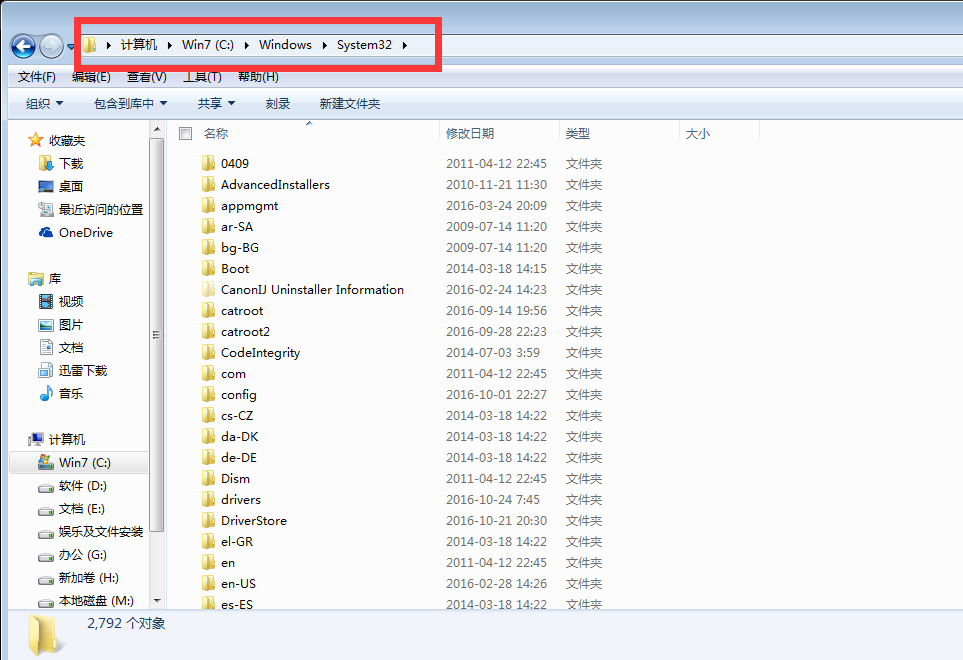The width and height of the screenshot is (963, 660).
Task: Click the folder icon in the address bar
Action: click(90, 45)
